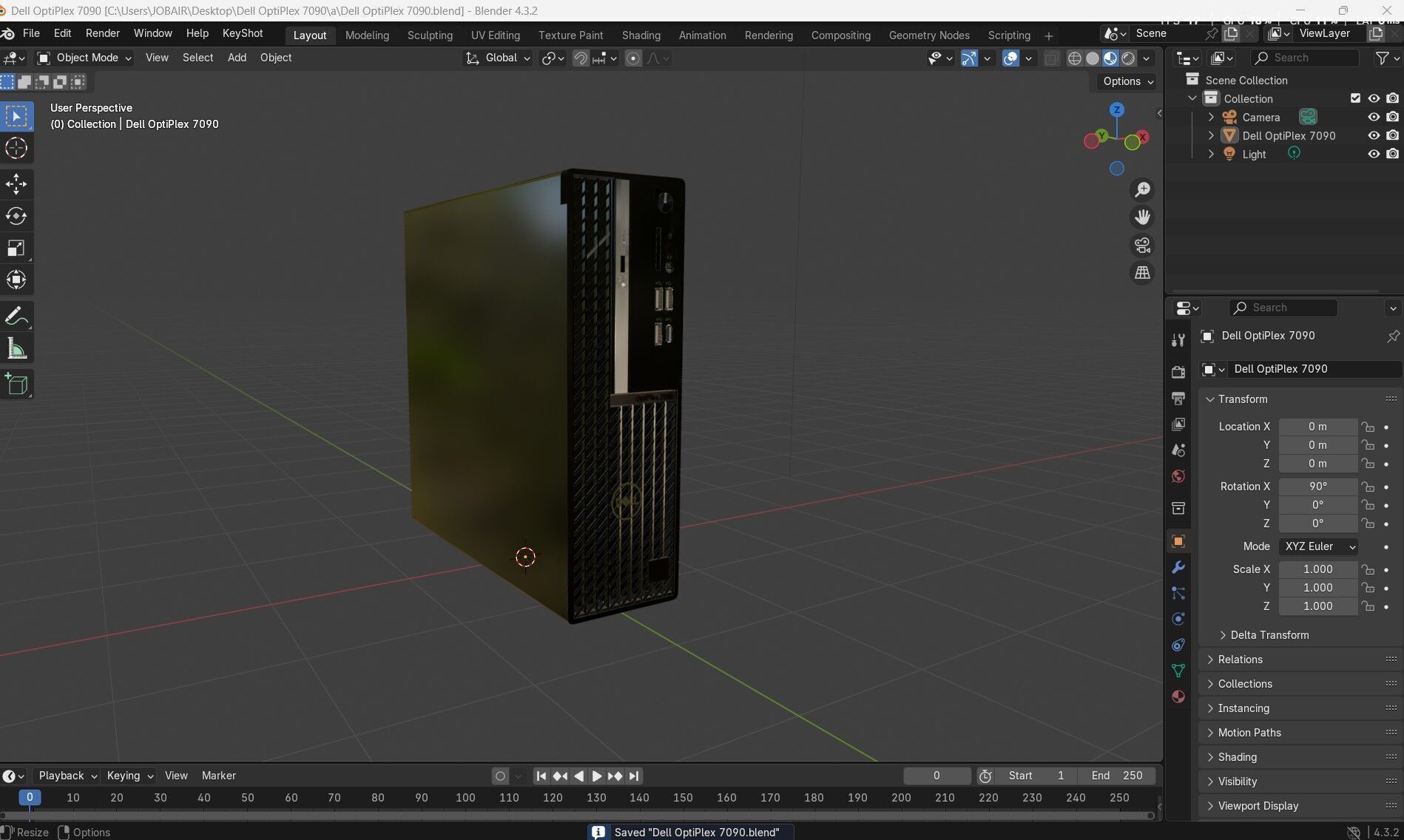The height and width of the screenshot is (840, 1404).
Task: Open the Particles properties tab
Action: click(x=1178, y=593)
